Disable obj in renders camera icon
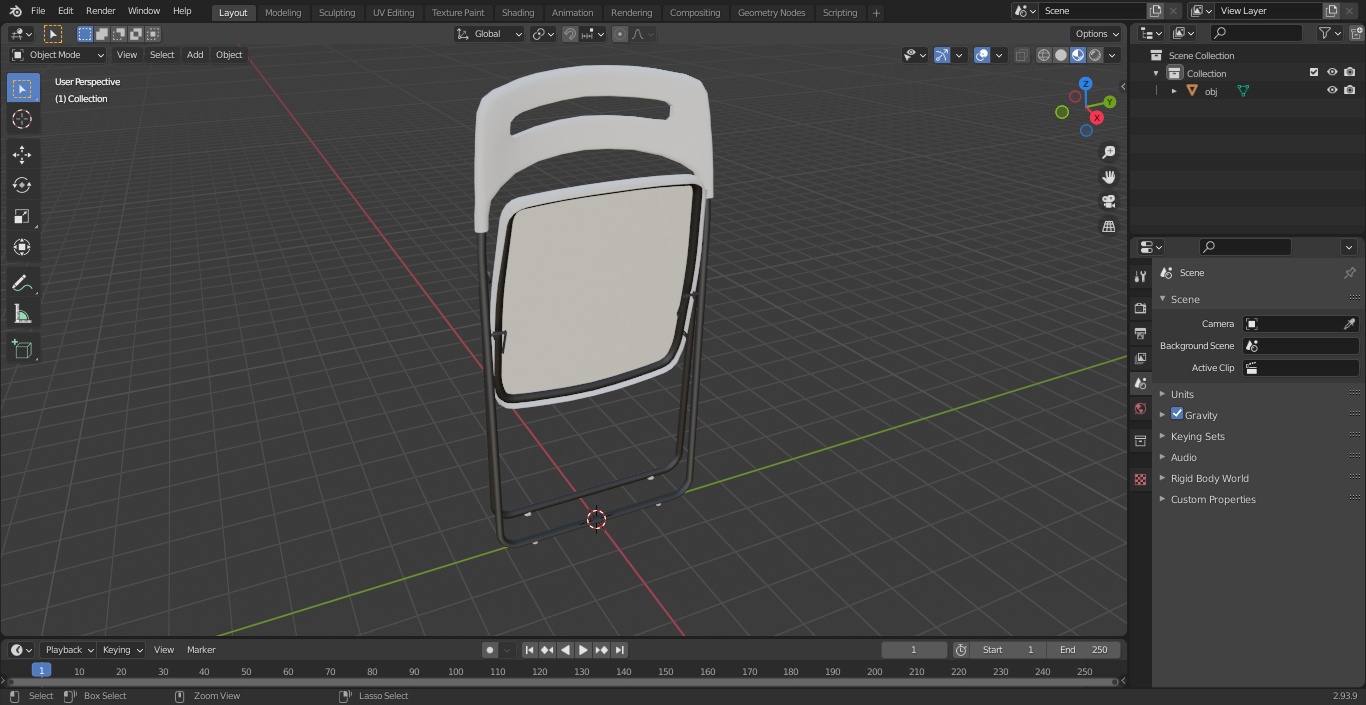This screenshot has width=1366, height=705. pos(1349,90)
